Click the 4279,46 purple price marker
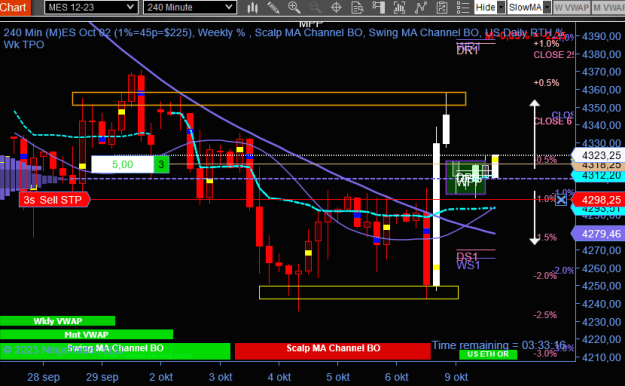This screenshot has width=625, height=386. point(598,234)
